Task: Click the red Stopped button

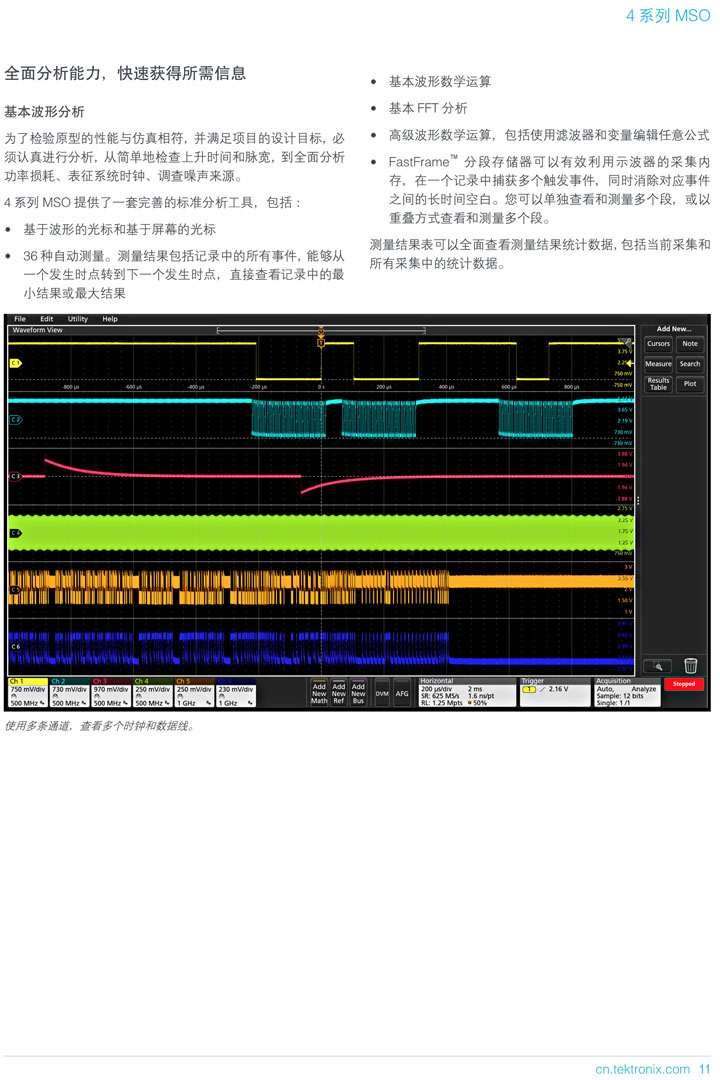Action: tap(684, 684)
